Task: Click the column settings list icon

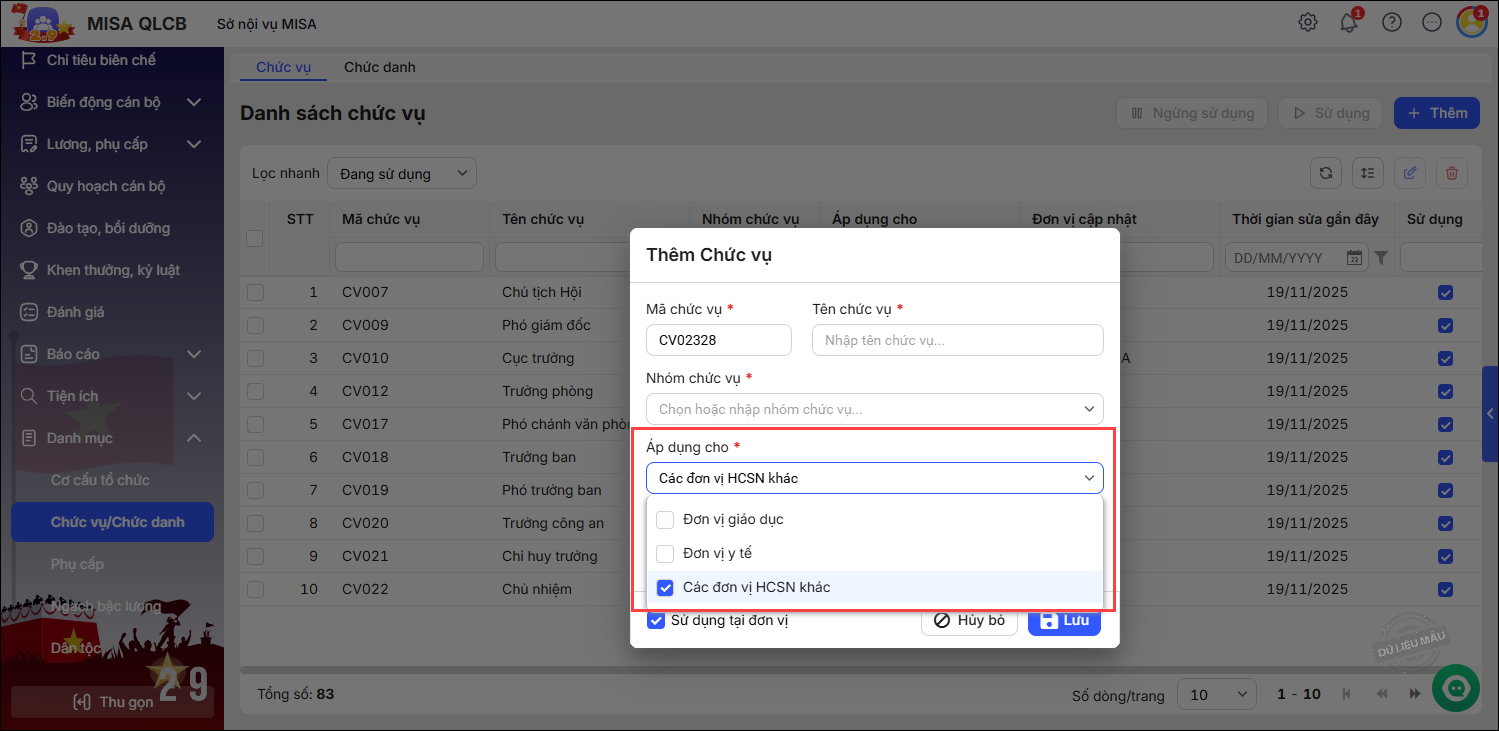Action: click(1368, 173)
